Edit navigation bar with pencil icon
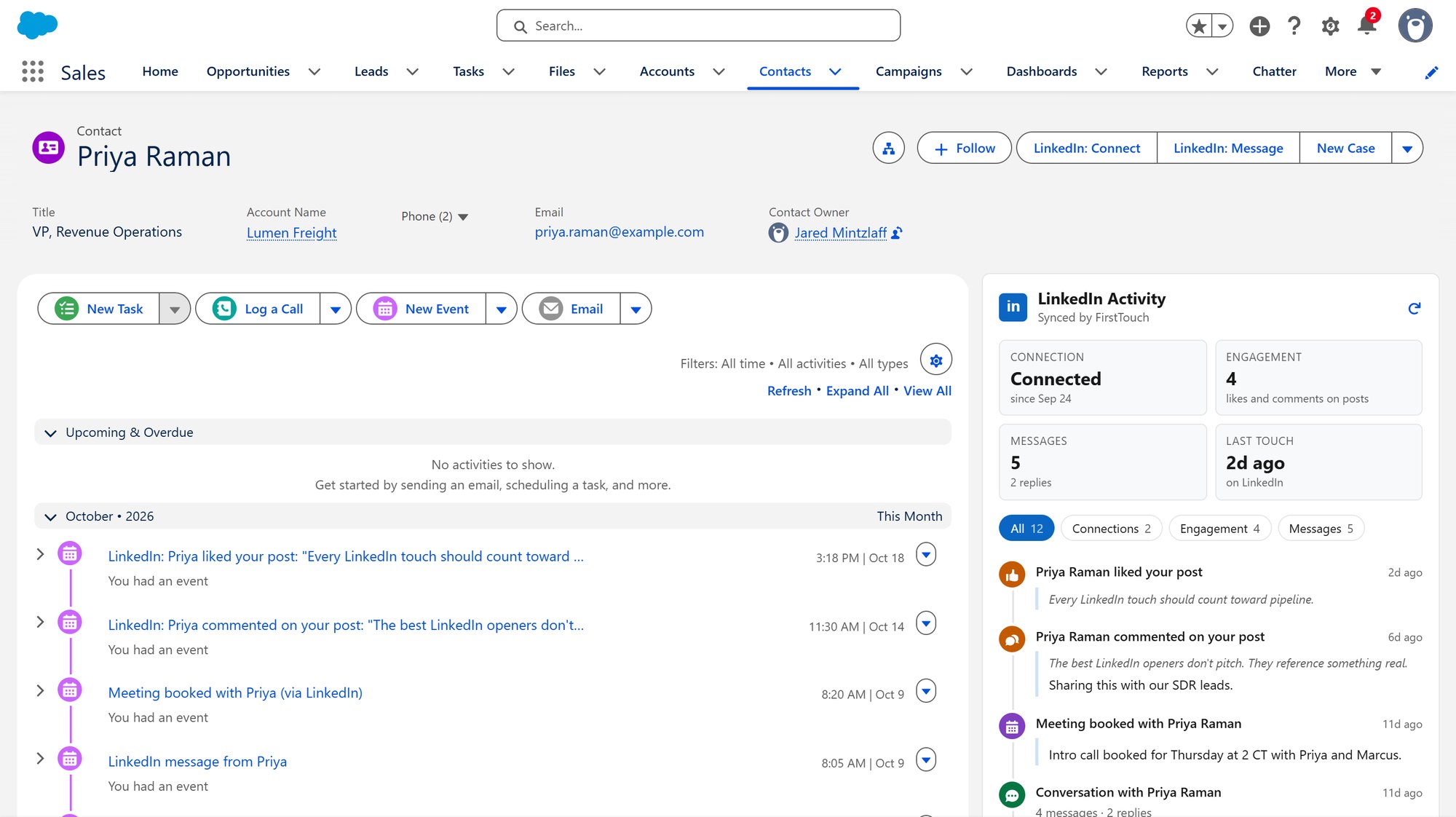Viewport: 1456px width, 817px height. [x=1431, y=72]
